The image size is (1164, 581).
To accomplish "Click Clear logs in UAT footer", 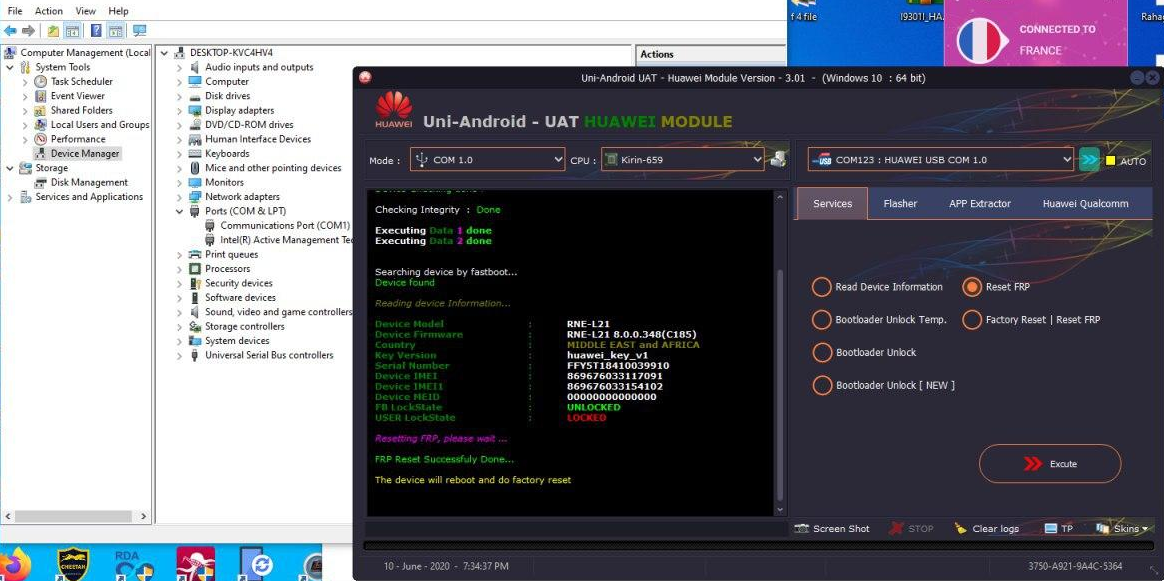I will tap(987, 528).
